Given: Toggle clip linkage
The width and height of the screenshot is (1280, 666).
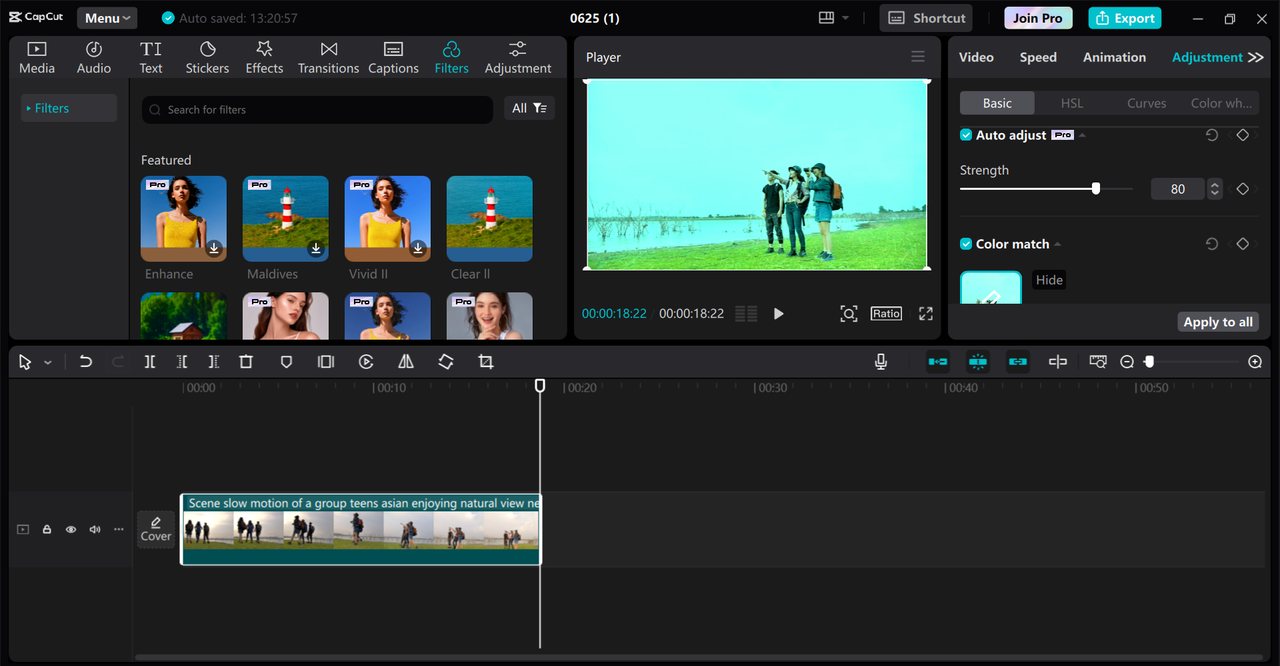Looking at the screenshot, I should (x=1018, y=362).
